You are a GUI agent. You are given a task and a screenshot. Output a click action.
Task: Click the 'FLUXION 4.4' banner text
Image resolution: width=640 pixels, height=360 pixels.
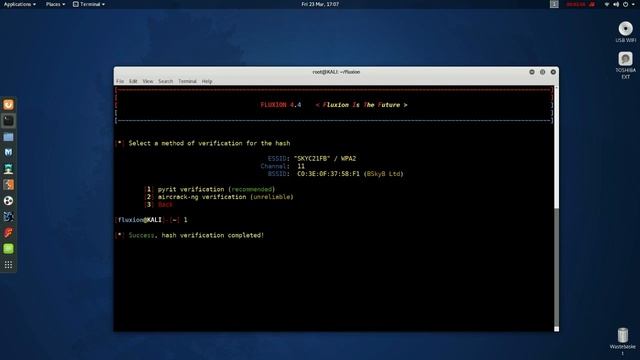click(x=281, y=105)
